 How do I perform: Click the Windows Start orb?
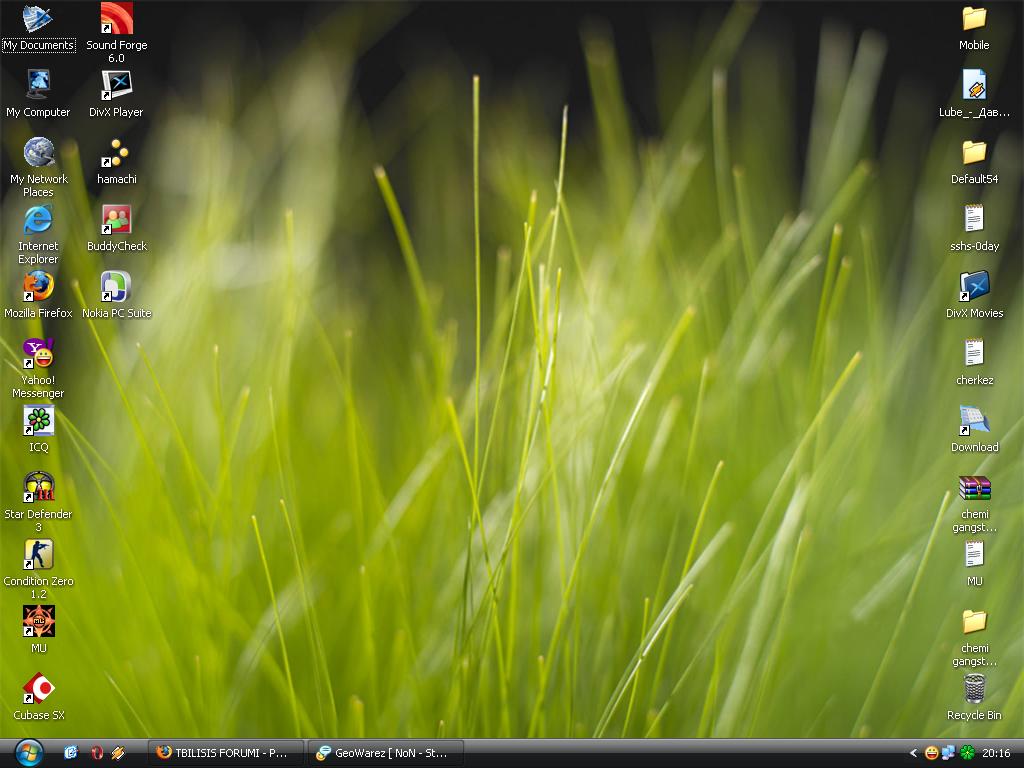click(x=29, y=753)
